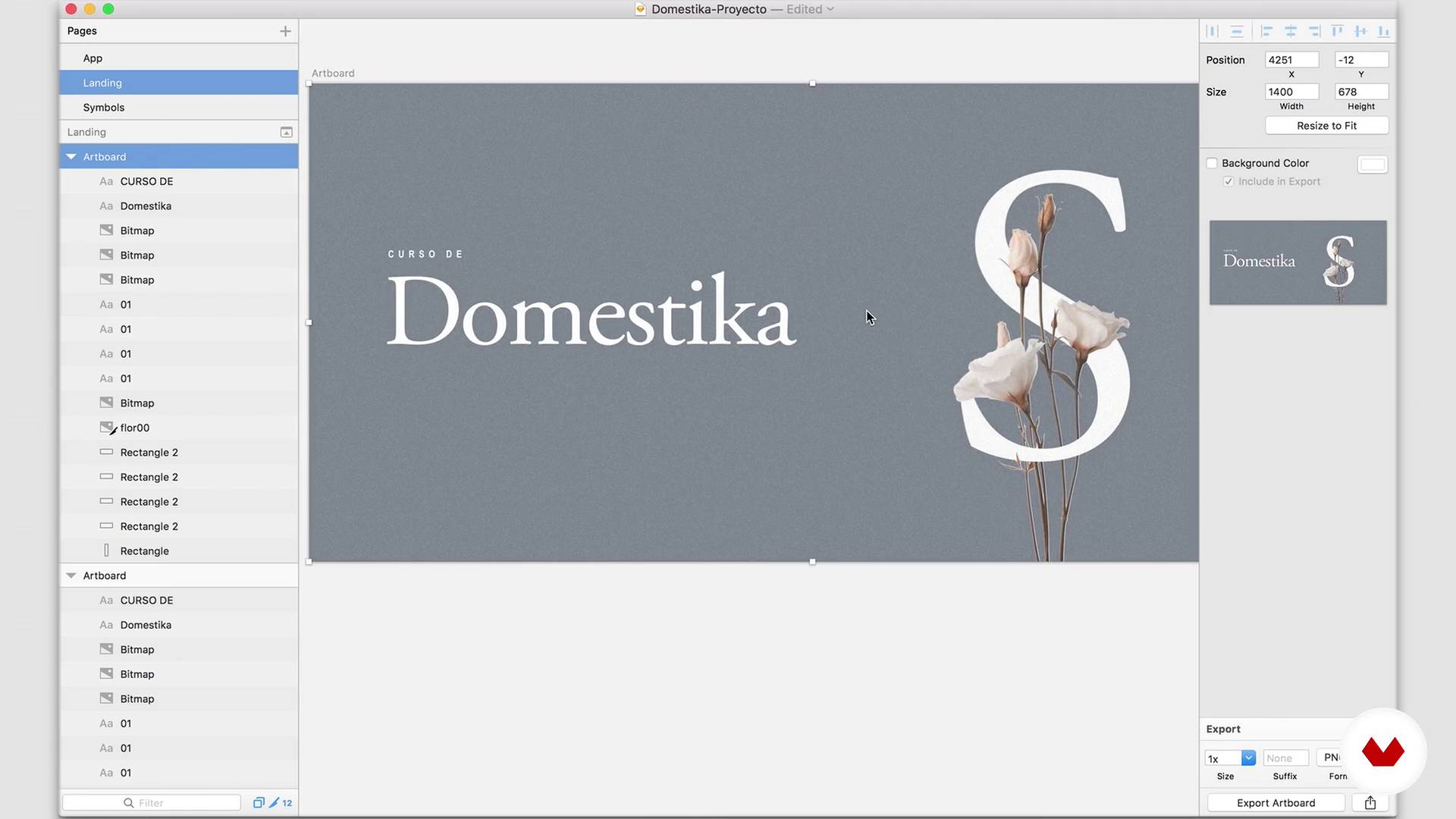Enable the Background Color checkbox

click(x=1212, y=163)
